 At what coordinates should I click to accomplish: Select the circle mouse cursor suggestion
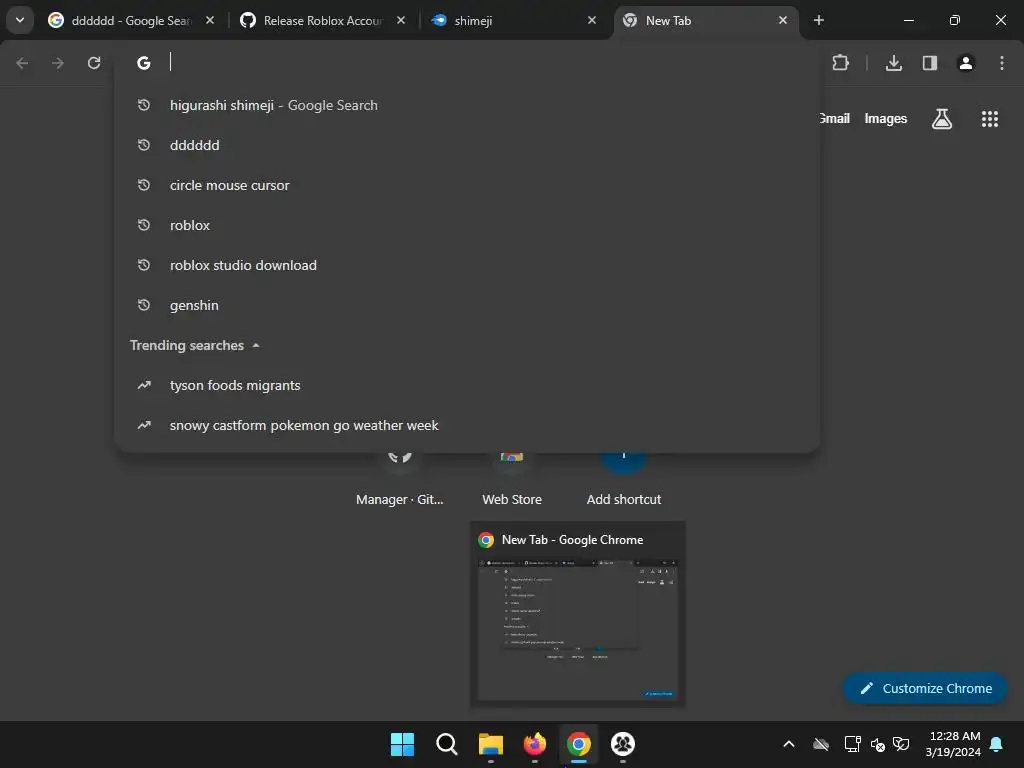467,185
